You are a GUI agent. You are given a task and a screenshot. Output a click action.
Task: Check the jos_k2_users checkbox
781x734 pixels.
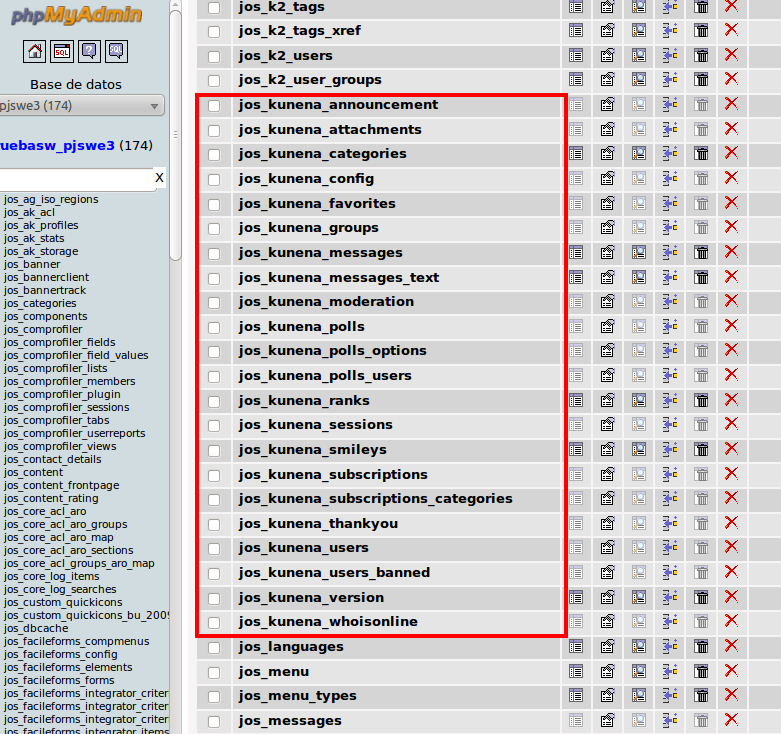pos(214,57)
